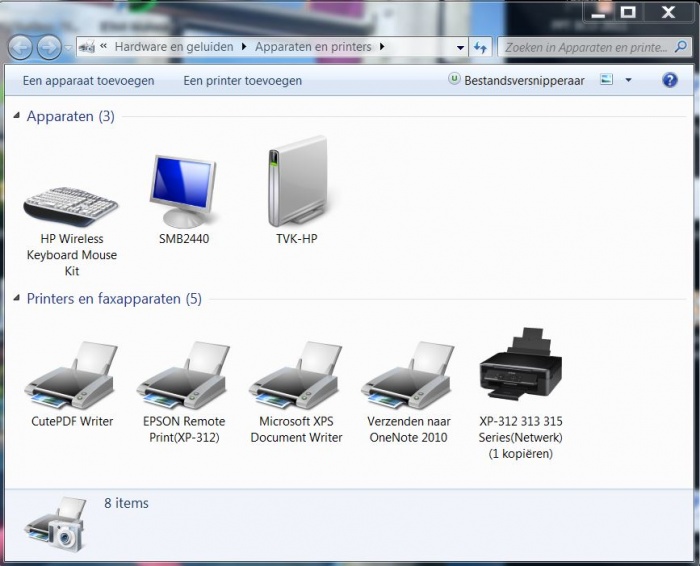
Task: Click the Printers en faxapparaten (5) heading
Action: 114,299
